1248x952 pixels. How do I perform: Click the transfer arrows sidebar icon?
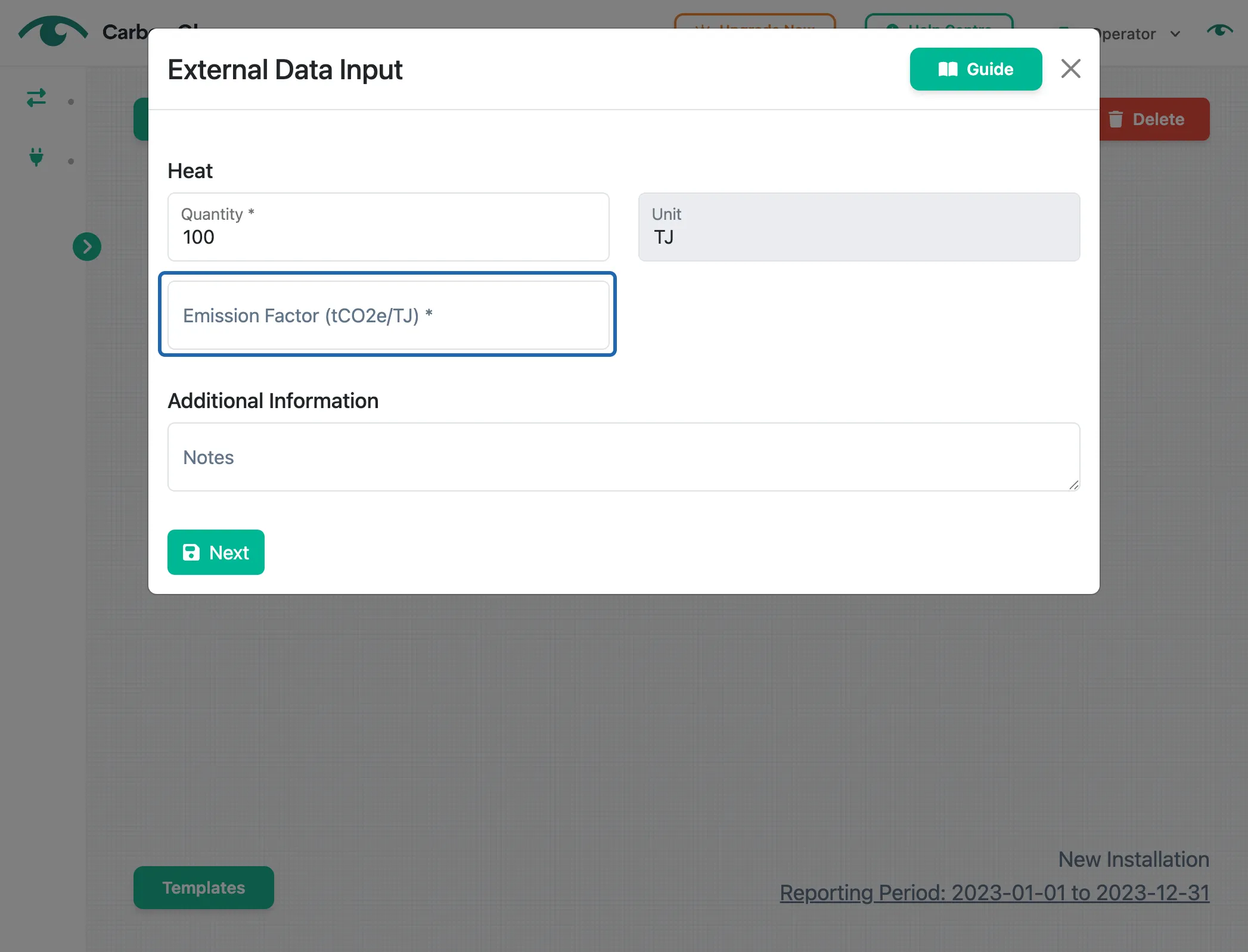tap(36, 98)
